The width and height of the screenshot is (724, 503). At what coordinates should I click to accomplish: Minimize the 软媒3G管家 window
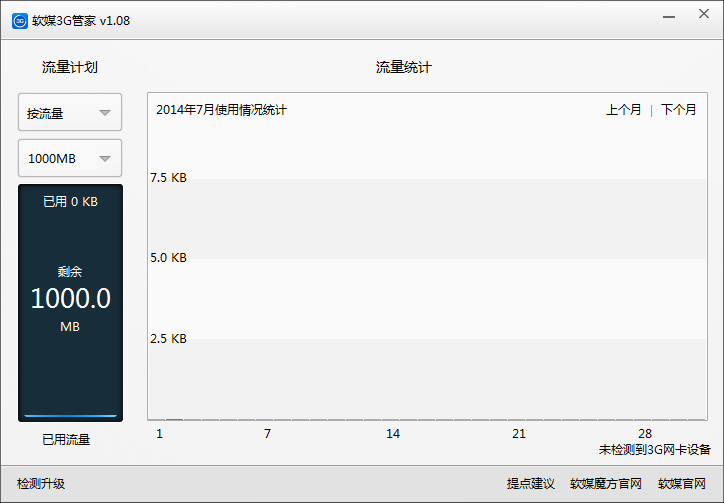[x=669, y=17]
